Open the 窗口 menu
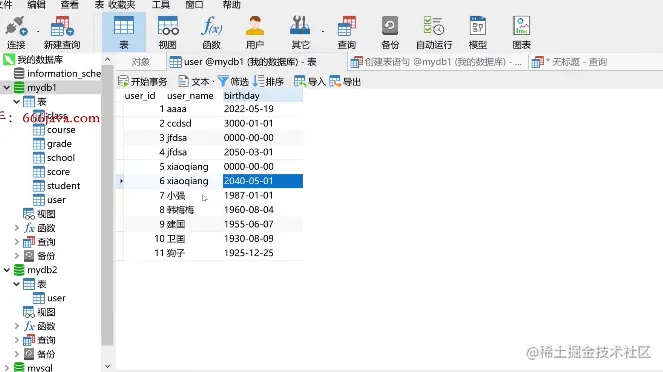The height and width of the screenshot is (372, 663). (x=195, y=5)
